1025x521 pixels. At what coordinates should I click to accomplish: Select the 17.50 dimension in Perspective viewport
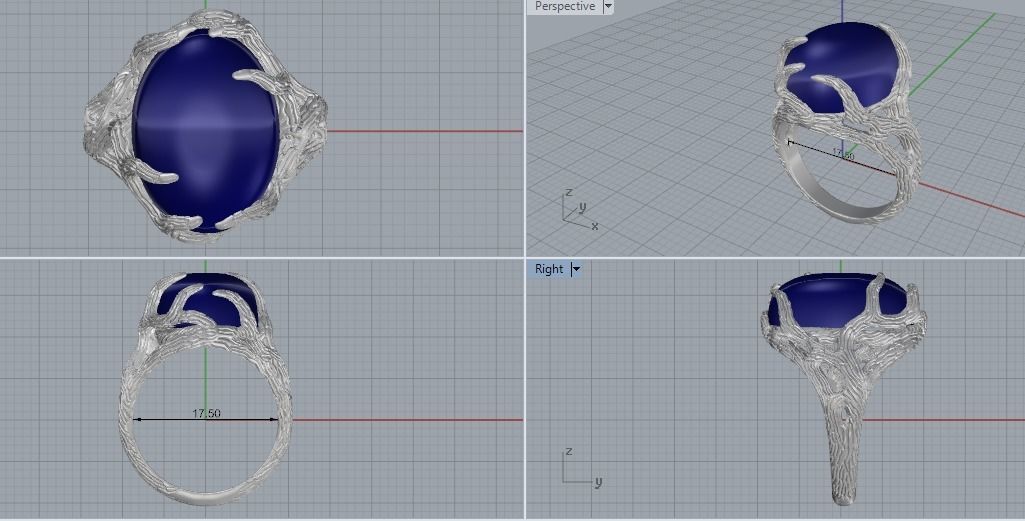tap(843, 154)
